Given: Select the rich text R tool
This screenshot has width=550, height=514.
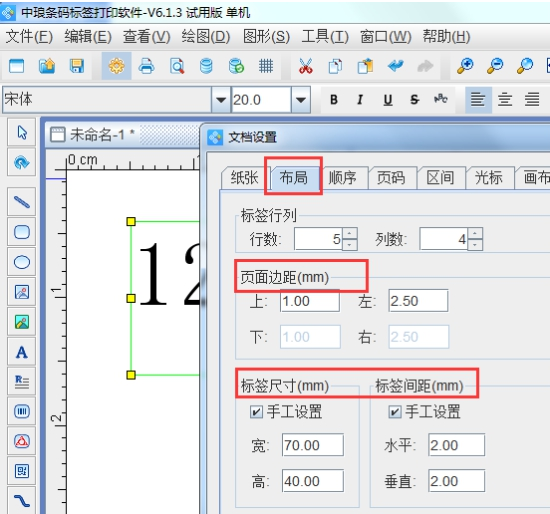Looking at the screenshot, I should (x=22, y=381).
